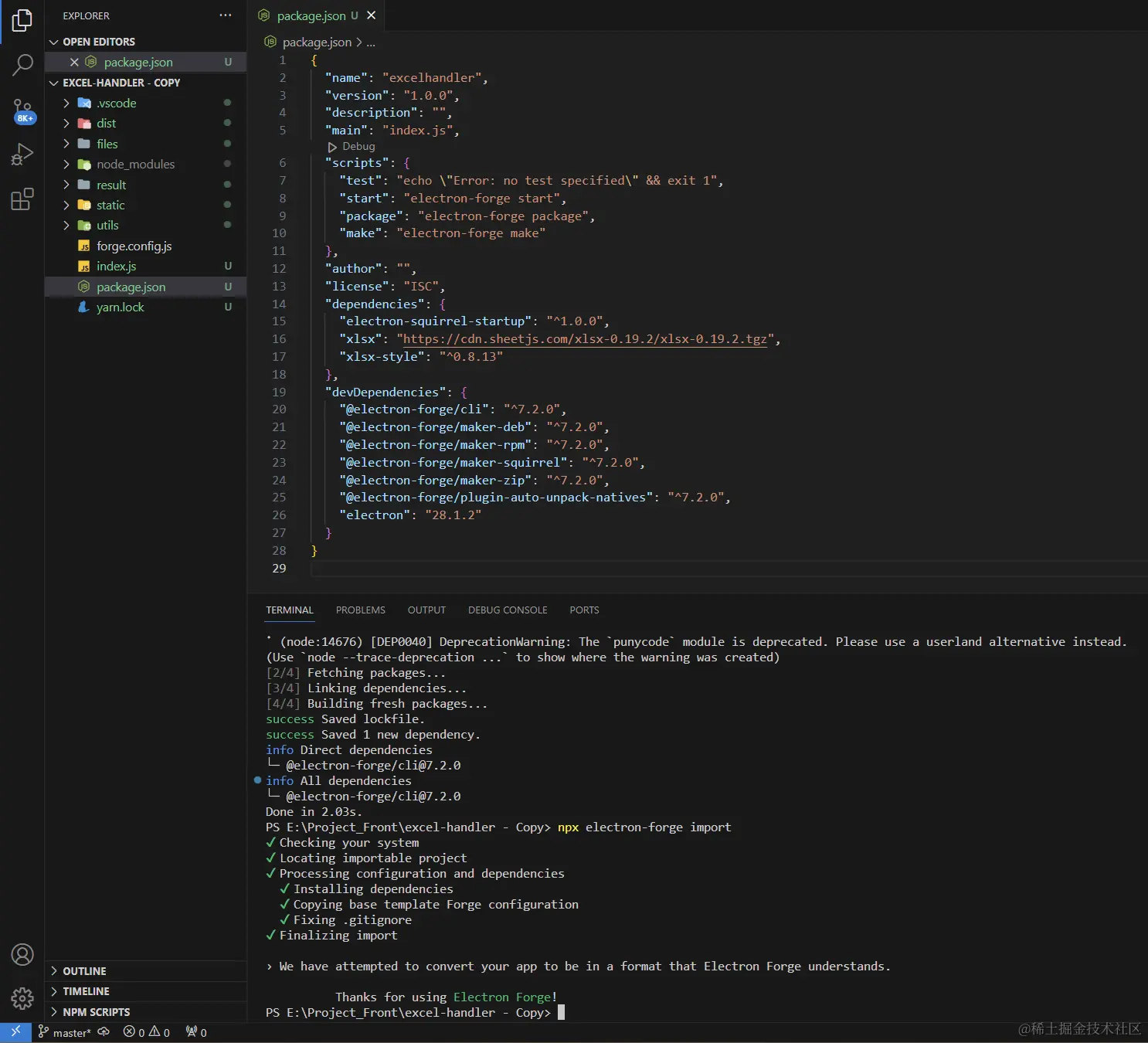Expand the Outline section
Screen dimensions: 1148x1043
click(x=146, y=971)
